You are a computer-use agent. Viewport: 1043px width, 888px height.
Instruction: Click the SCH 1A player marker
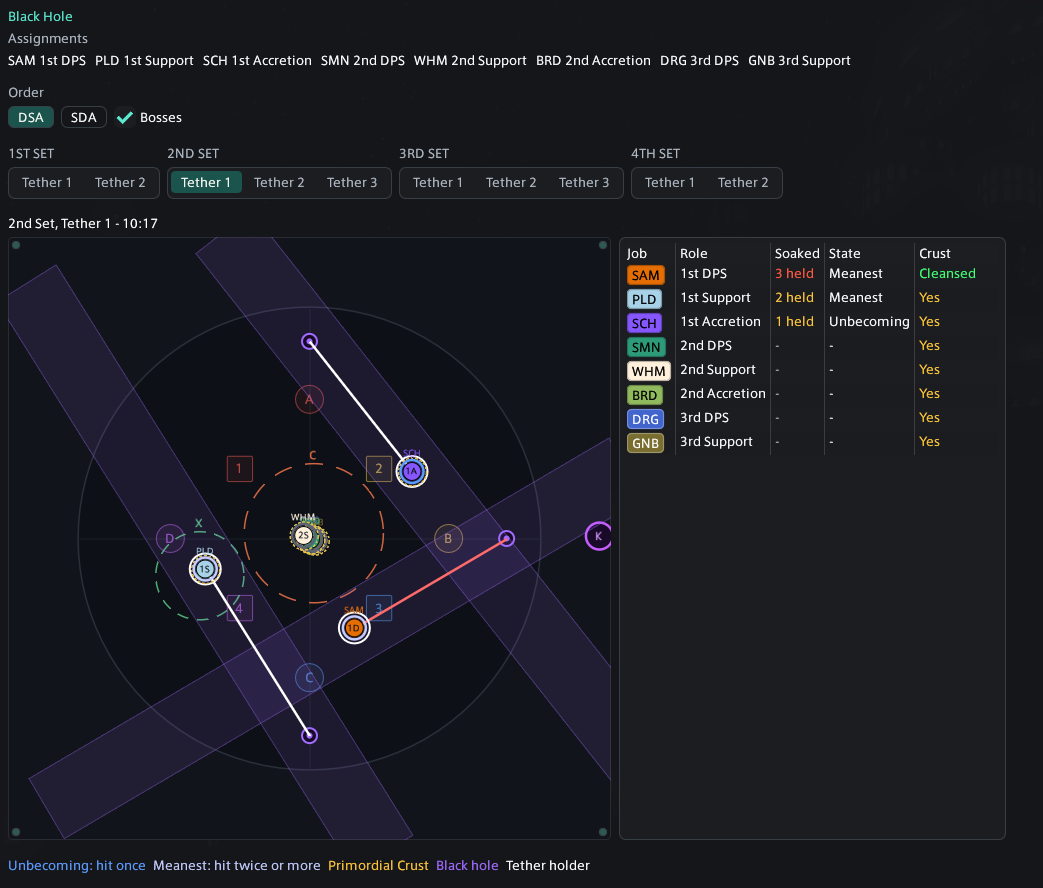coord(412,472)
